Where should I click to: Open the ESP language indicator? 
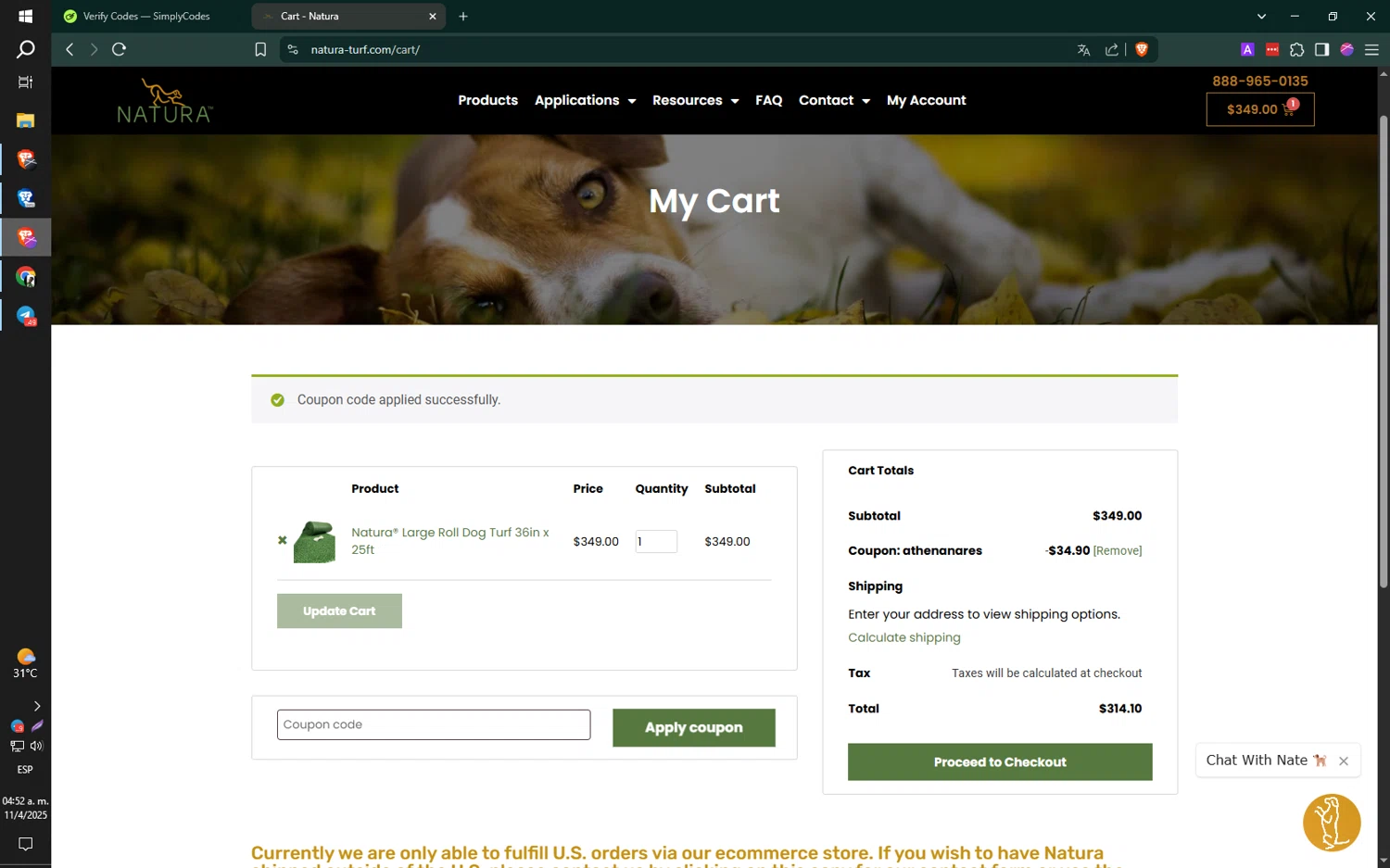[25, 770]
